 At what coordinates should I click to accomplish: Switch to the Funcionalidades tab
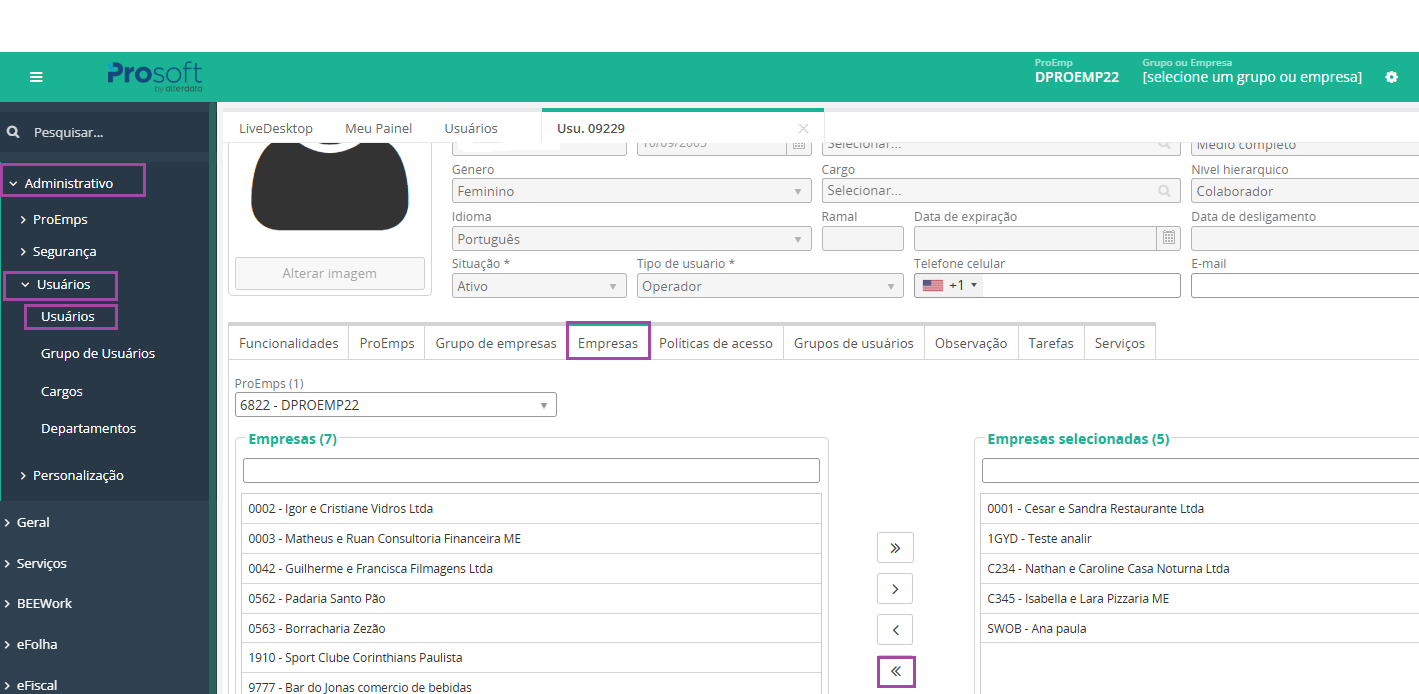pos(288,343)
